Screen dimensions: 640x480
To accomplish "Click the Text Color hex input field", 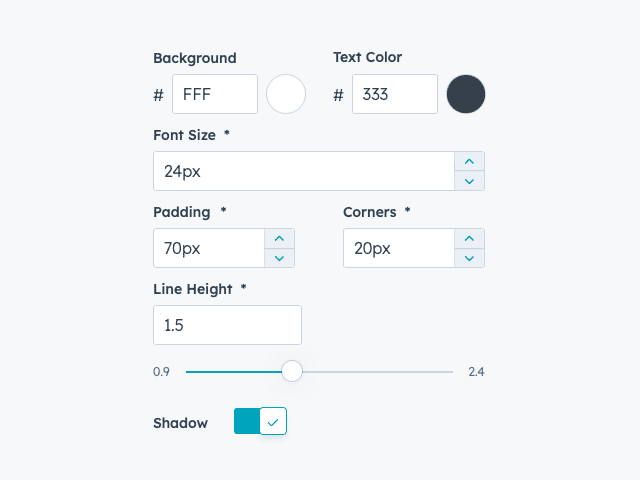I will [395, 94].
